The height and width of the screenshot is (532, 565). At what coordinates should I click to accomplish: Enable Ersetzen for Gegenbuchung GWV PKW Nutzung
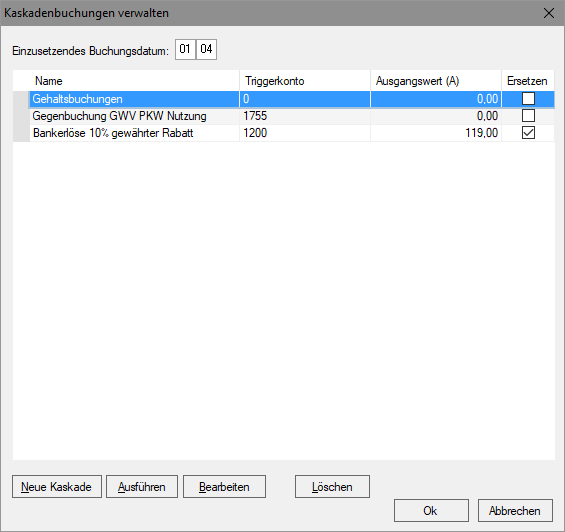click(x=528, y=116)
